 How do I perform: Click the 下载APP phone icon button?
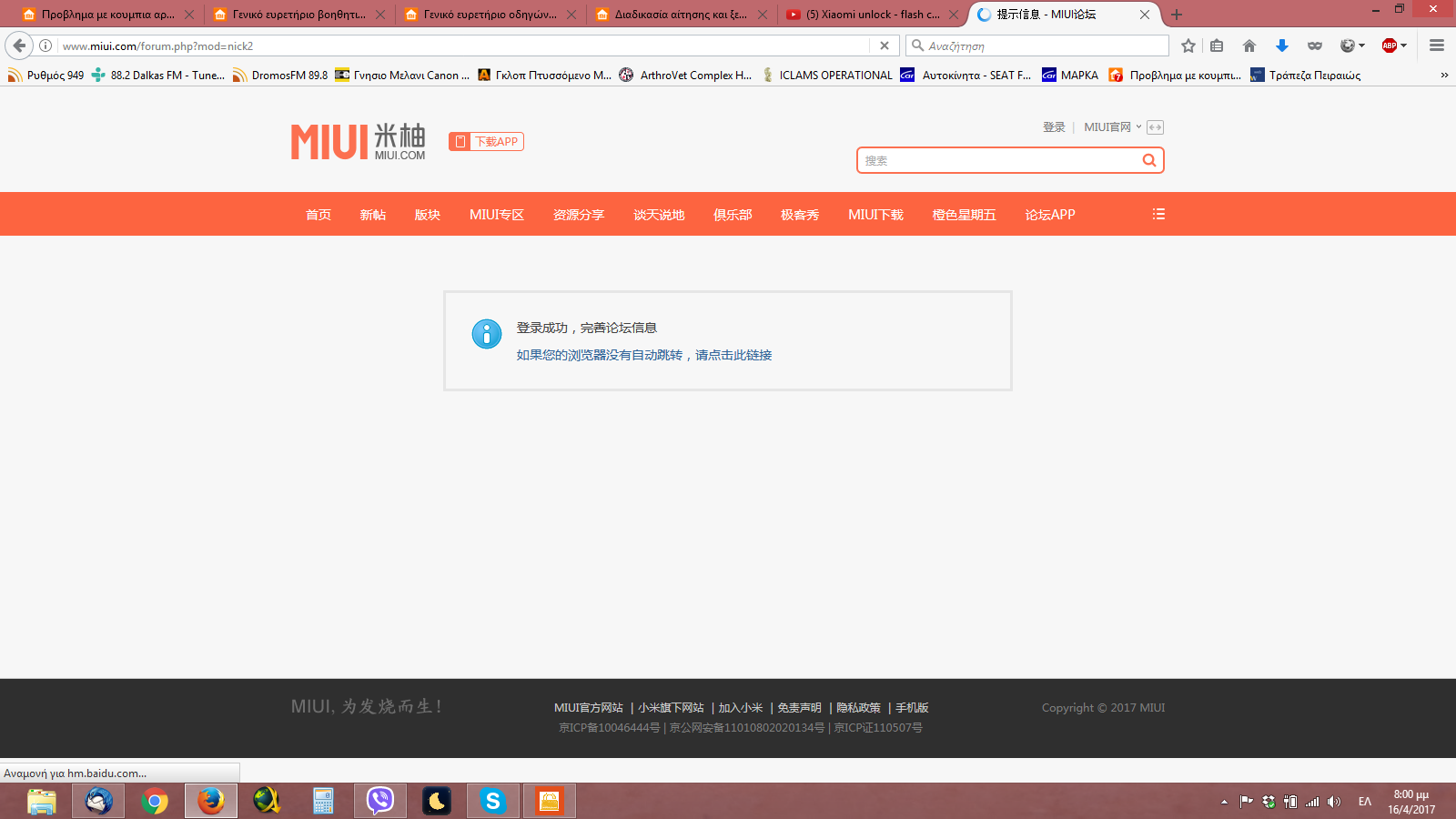point(486,141)
